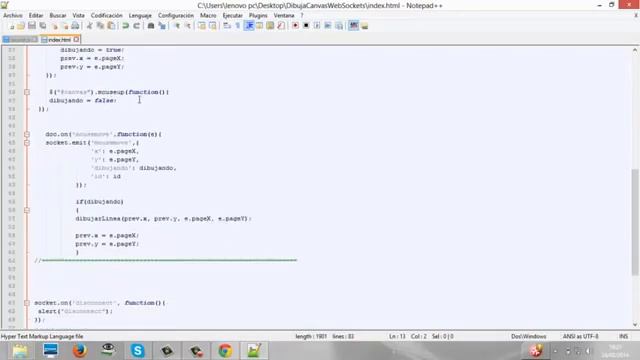Viewport: 640px width, 360px height.
Task: Open the Archivo menu
Action: point(13,16)
